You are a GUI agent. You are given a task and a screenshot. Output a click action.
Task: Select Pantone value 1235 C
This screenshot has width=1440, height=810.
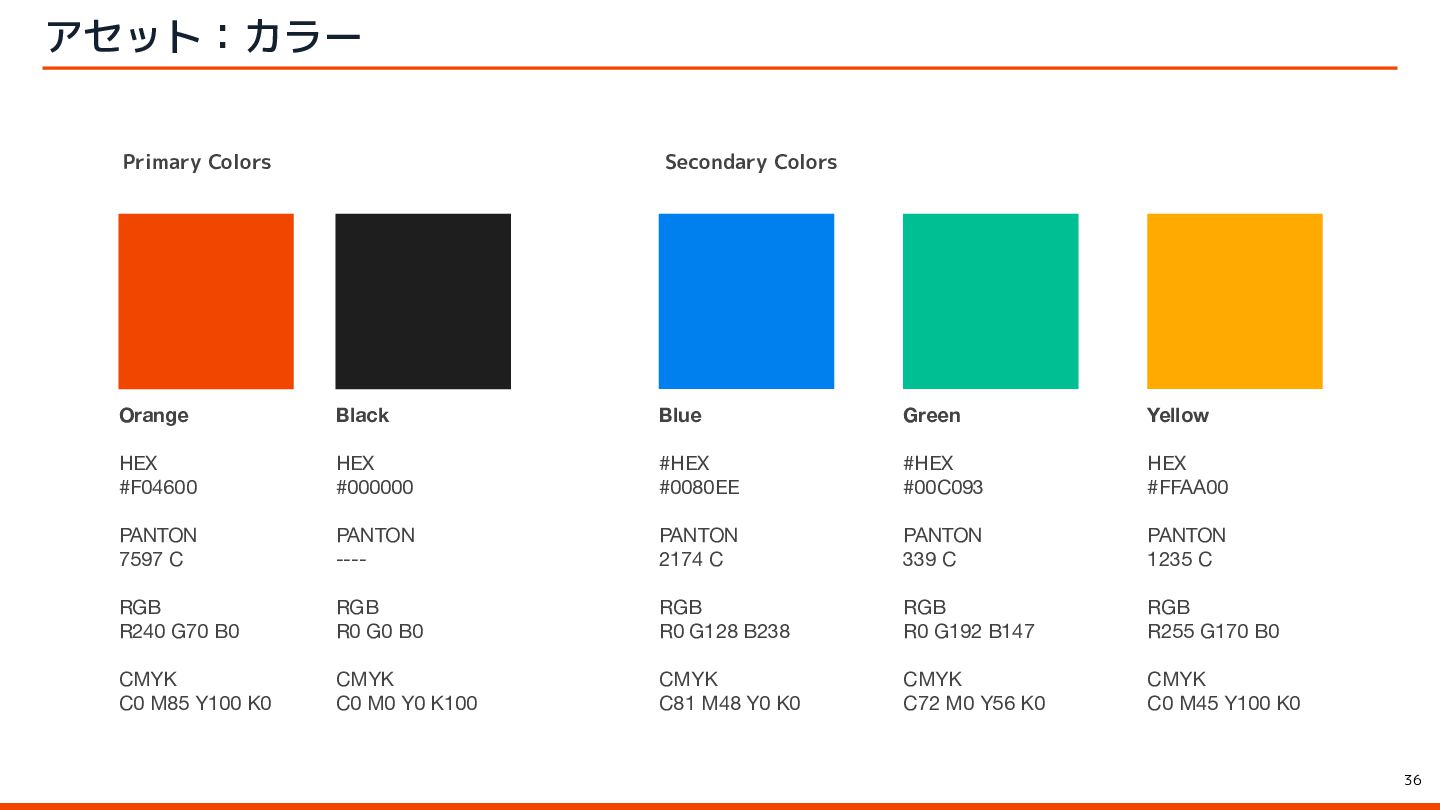[1180, 559]
